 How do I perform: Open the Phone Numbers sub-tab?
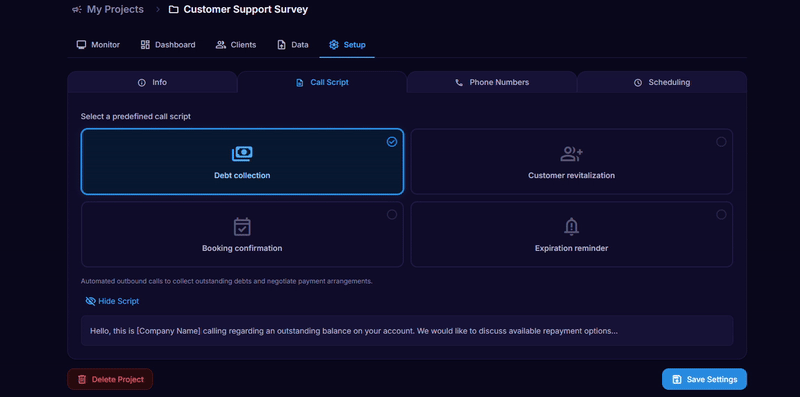[492, 82]
